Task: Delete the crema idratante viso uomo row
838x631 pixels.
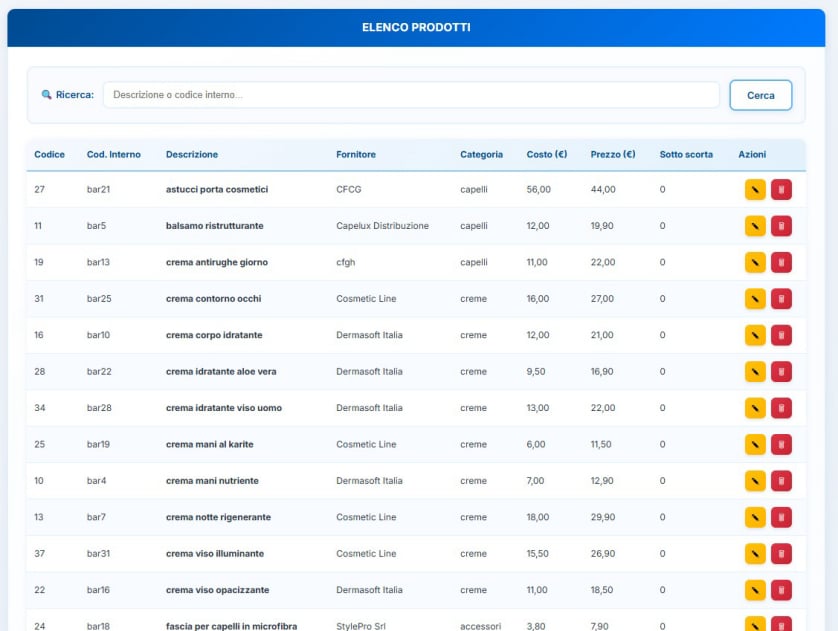Action: 781,408
